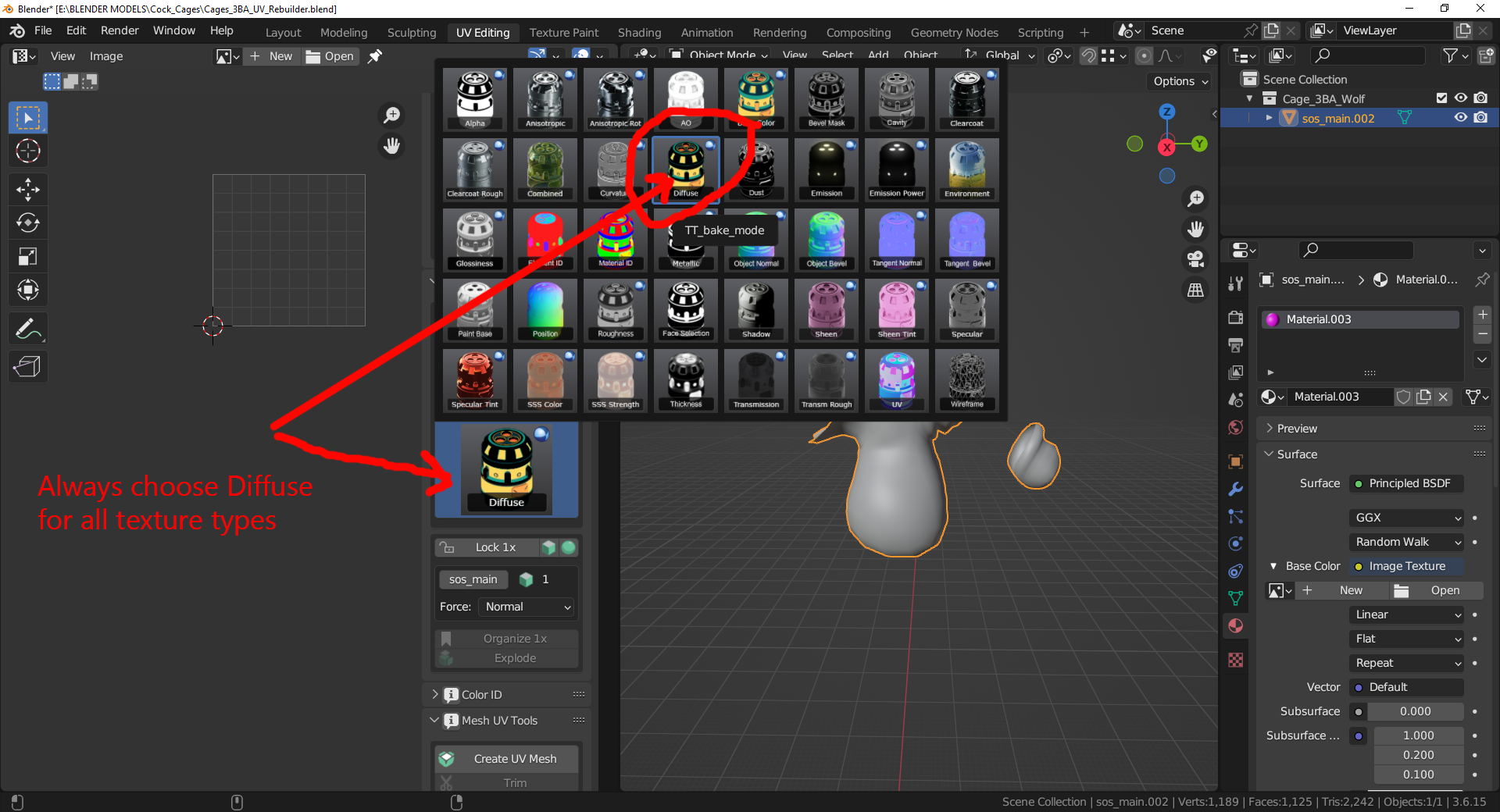Open the Force Normal dropdown

[527, 607]
